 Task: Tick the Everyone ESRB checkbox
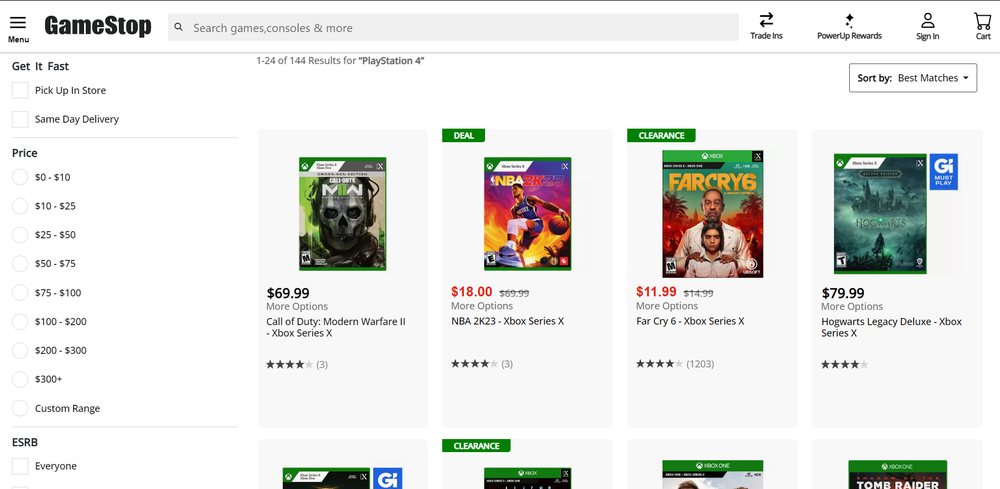tap(20, 466)
